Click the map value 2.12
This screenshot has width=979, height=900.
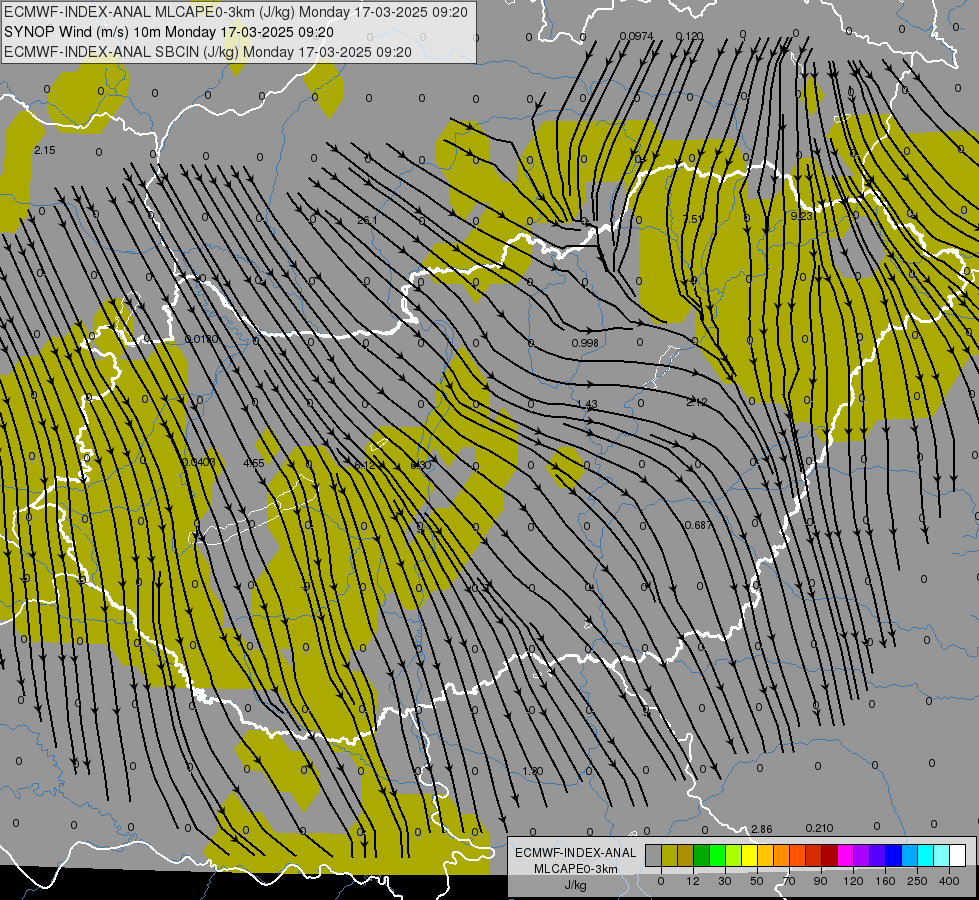(x=697, y=402)
